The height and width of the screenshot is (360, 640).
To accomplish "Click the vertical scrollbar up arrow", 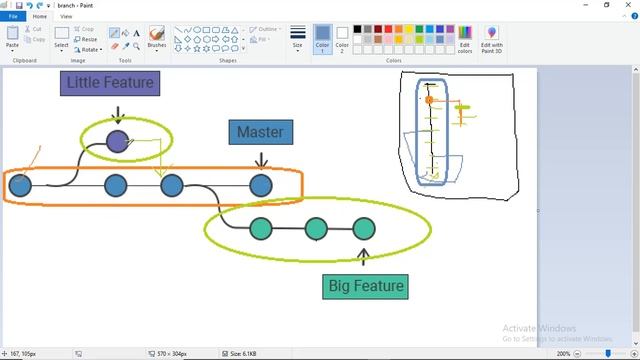I will (x=636, y=70).
